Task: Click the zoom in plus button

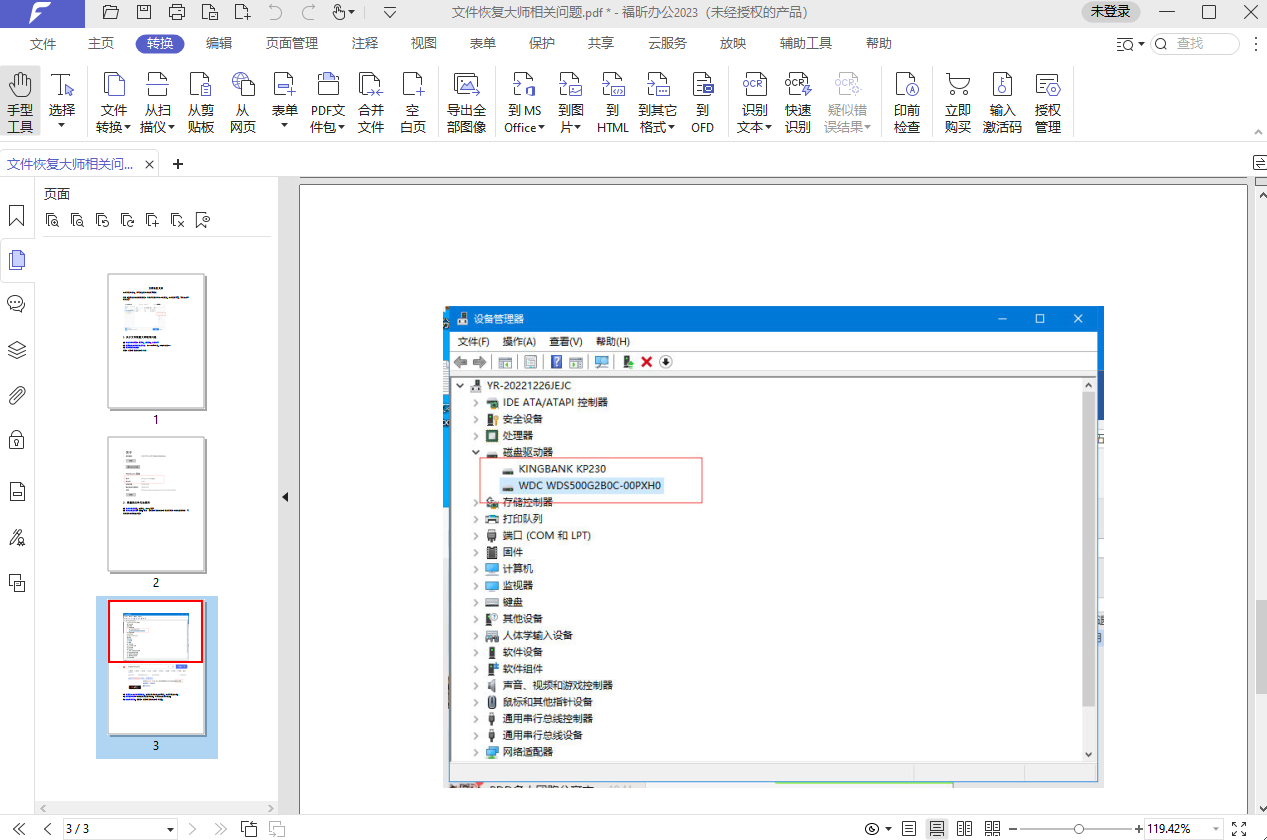Action: click(x=1138, y=829)
